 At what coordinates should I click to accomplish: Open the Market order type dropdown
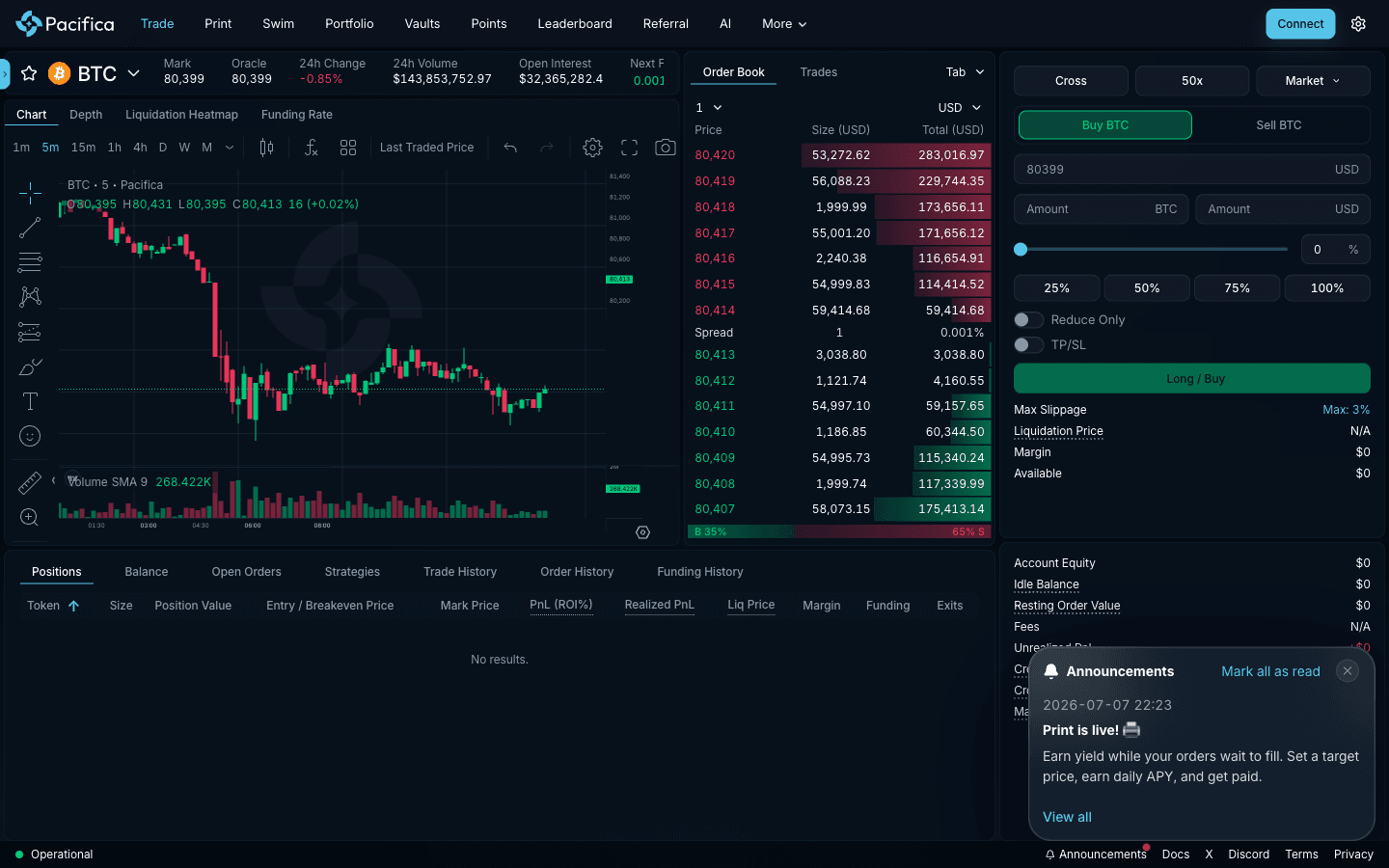[1313, 81]
